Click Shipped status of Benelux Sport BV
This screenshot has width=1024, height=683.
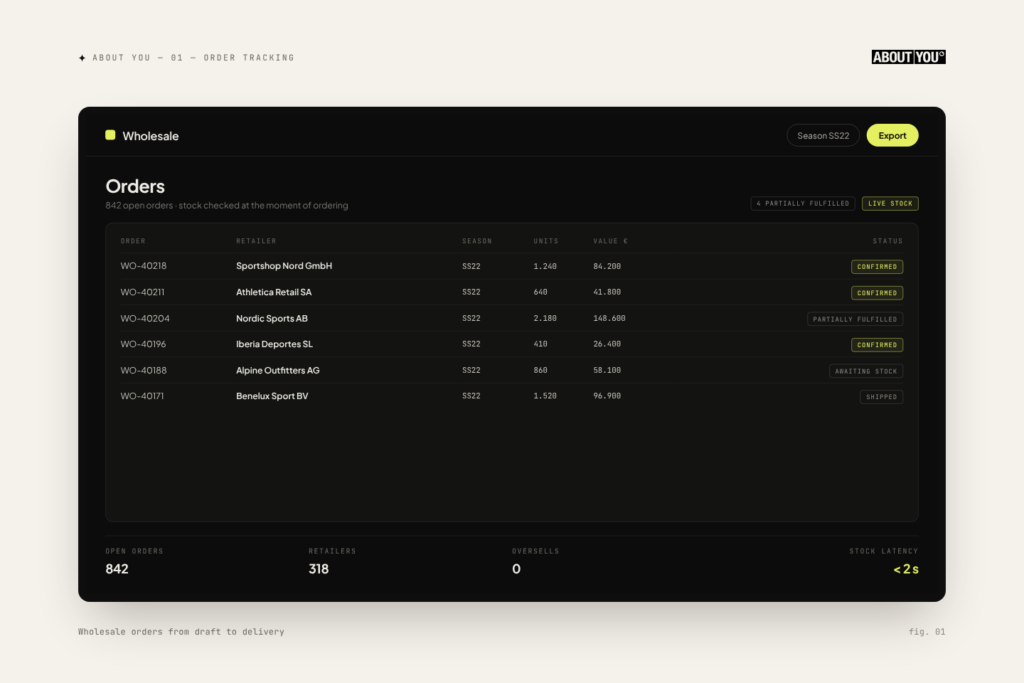[882, 396]
